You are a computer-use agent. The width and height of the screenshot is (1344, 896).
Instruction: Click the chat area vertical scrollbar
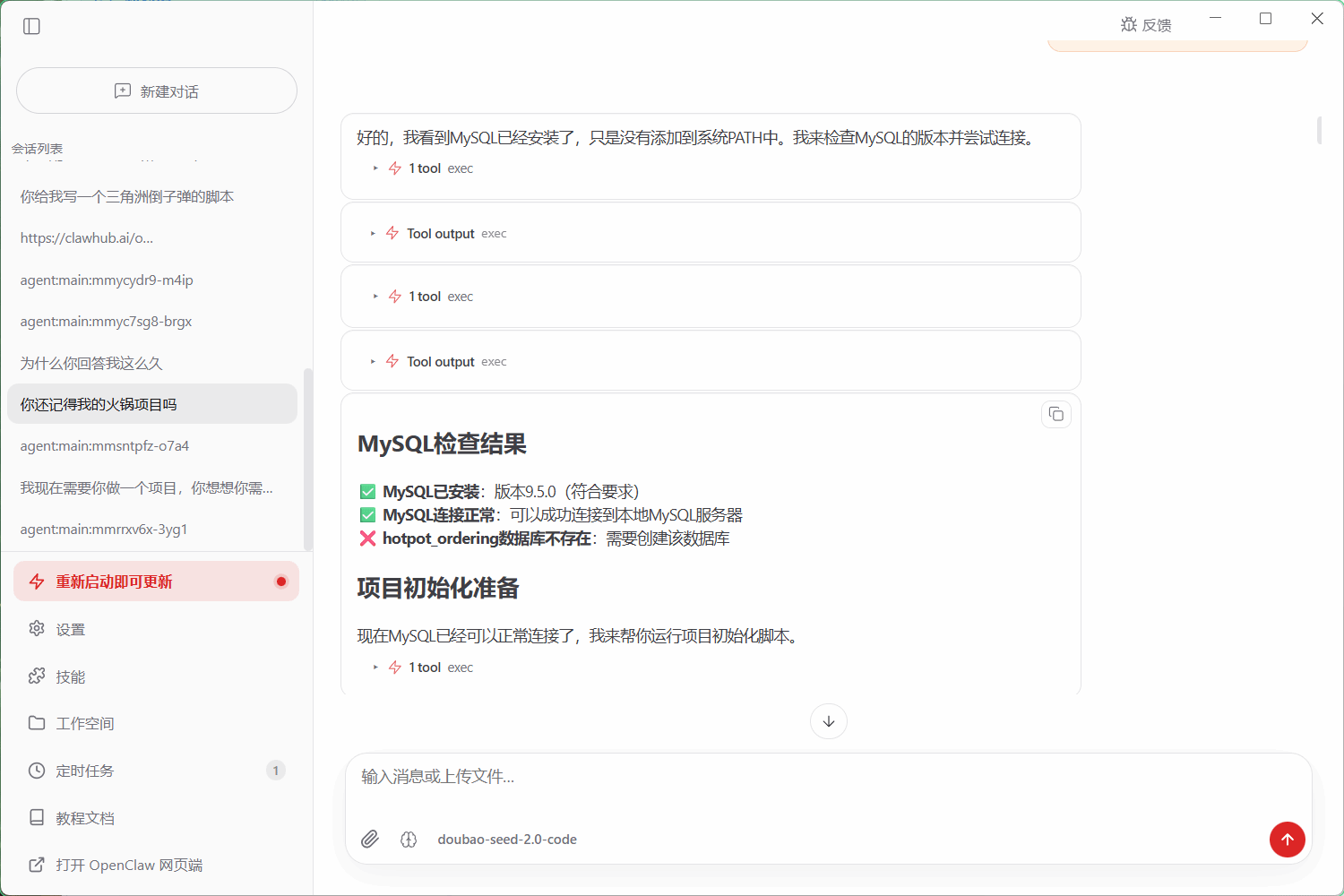1319,130
